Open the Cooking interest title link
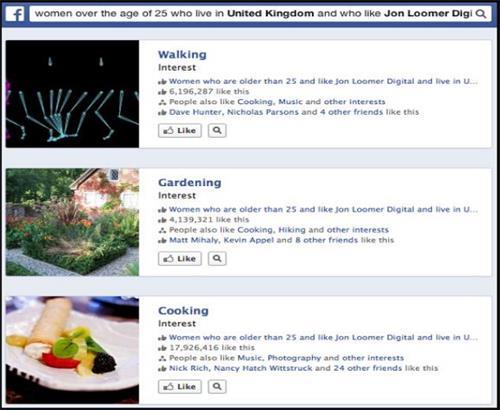 click(183, 310)
